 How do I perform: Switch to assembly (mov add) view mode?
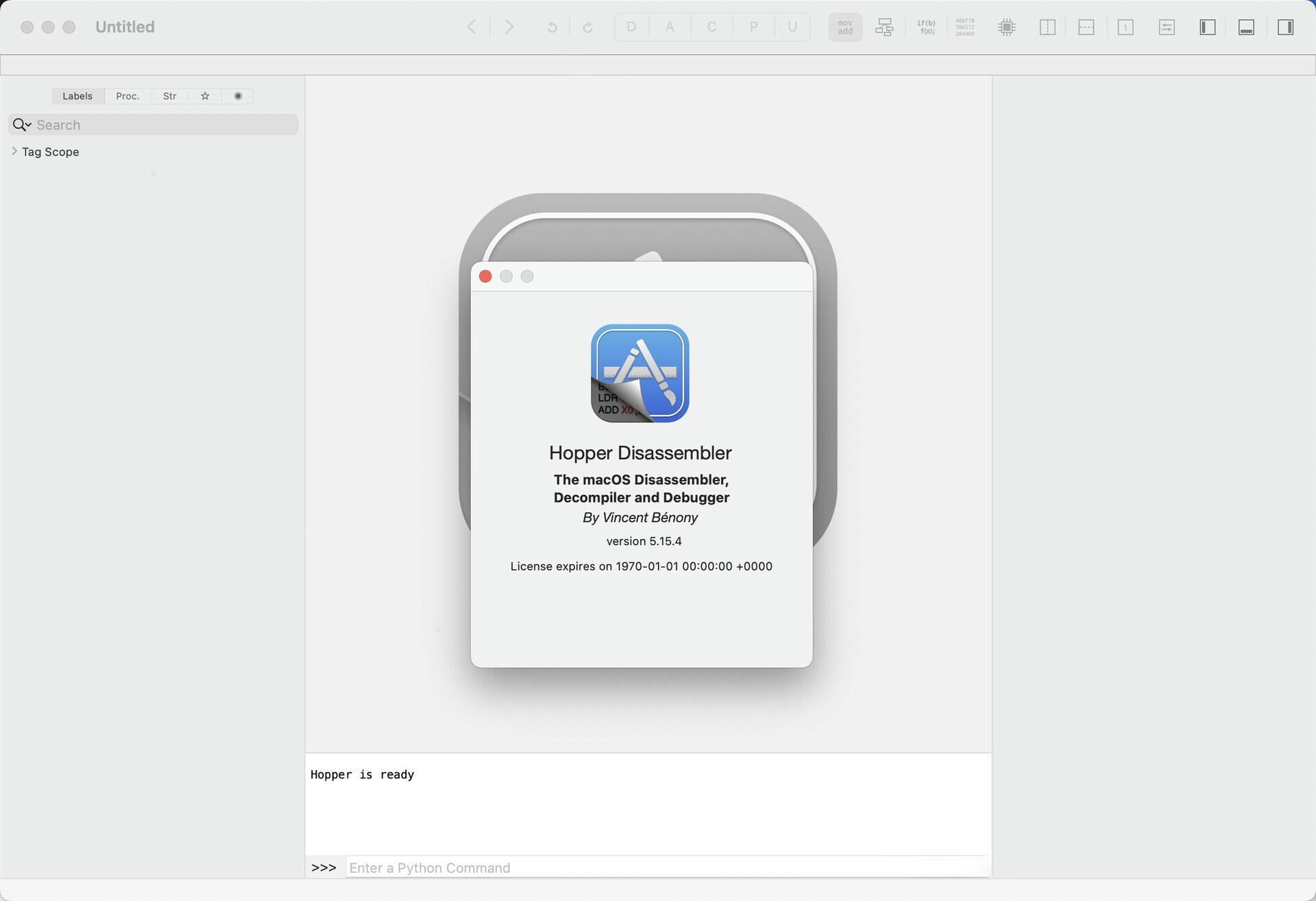845,27
